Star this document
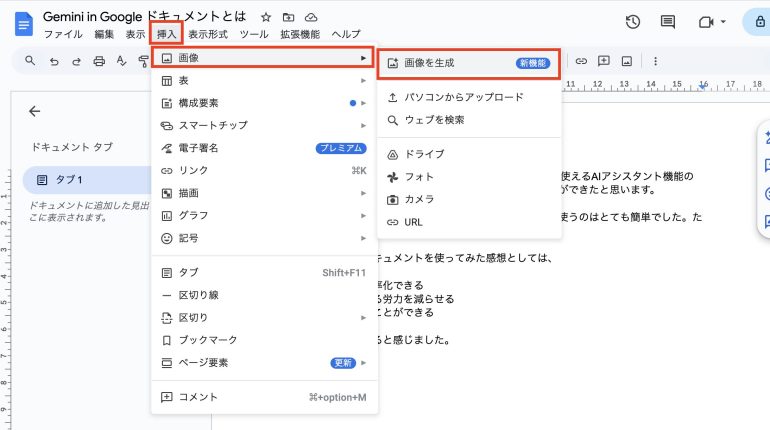Viewport: 770px width, 430px height. [x=266, y=17]
